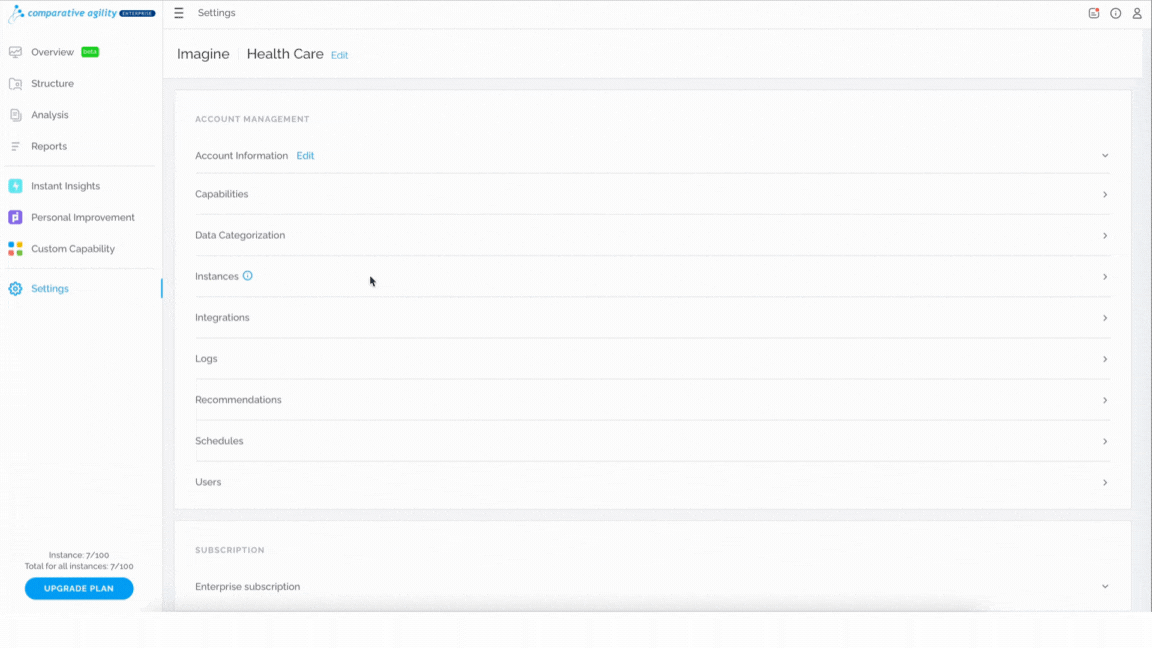The width and height of the screenshot is (1152, 648).
Task: Click the Comparative Agility logo
Action: click(81, 13)
